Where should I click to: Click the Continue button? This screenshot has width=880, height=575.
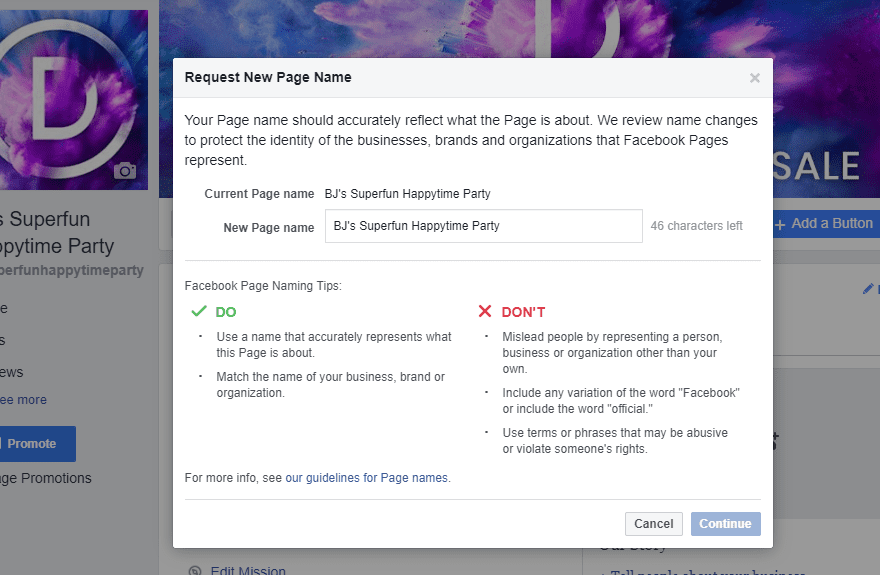pos(726,523)
